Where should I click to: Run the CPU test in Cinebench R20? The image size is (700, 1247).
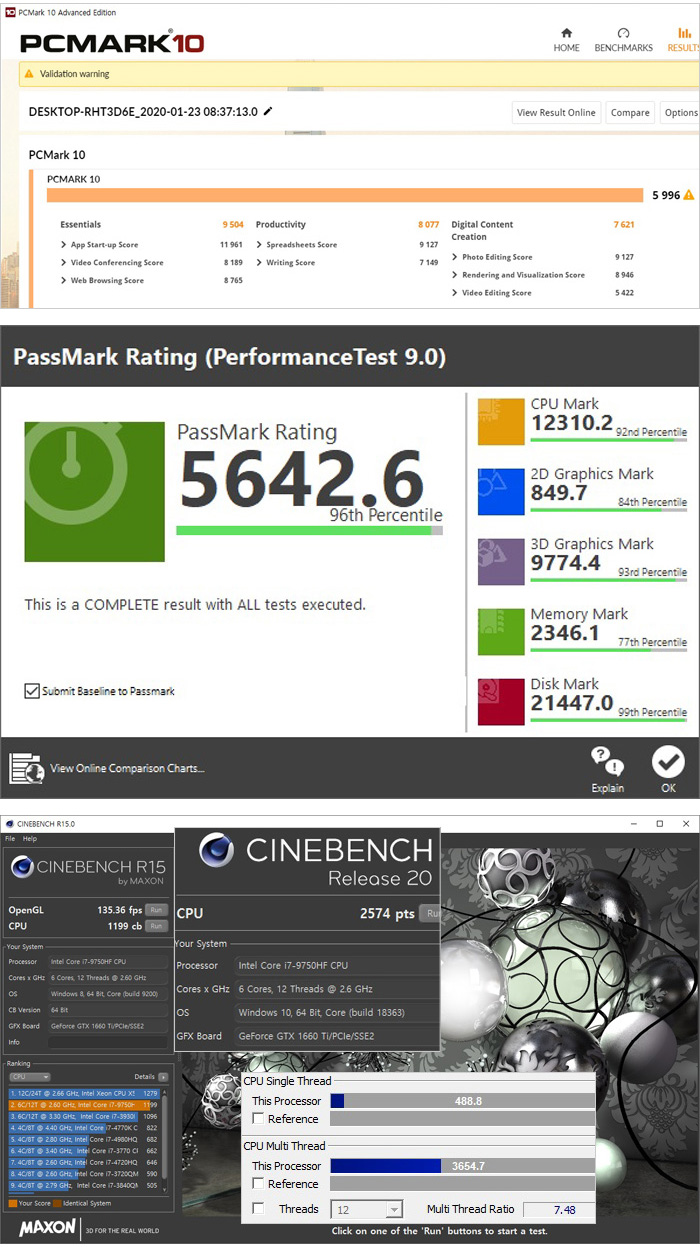[x=431, y=913]
